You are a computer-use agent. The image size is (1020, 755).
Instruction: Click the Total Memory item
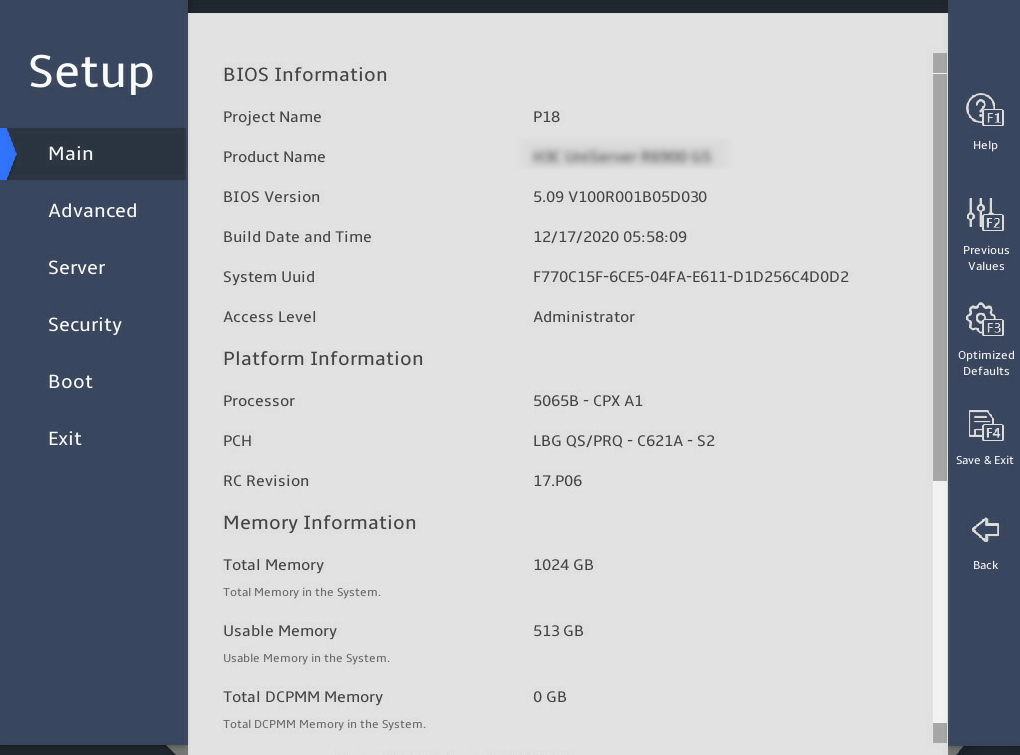point(273,565)
